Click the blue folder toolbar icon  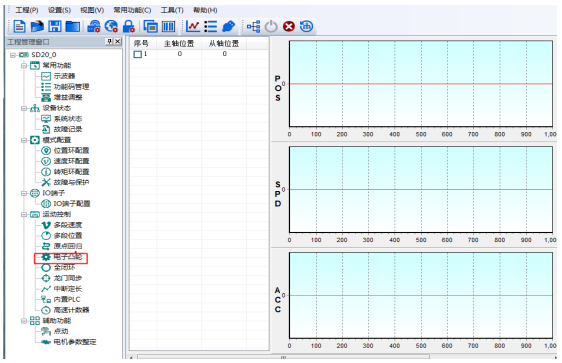pos(73,26)
